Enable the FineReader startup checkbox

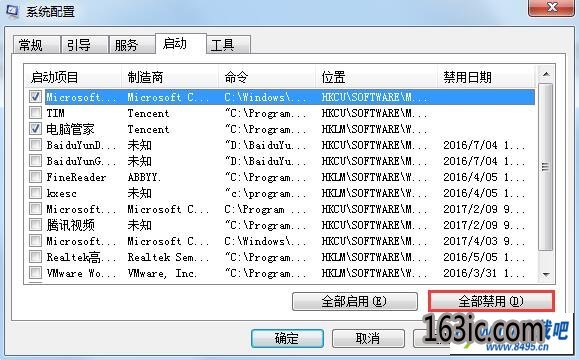coord(35,177)
